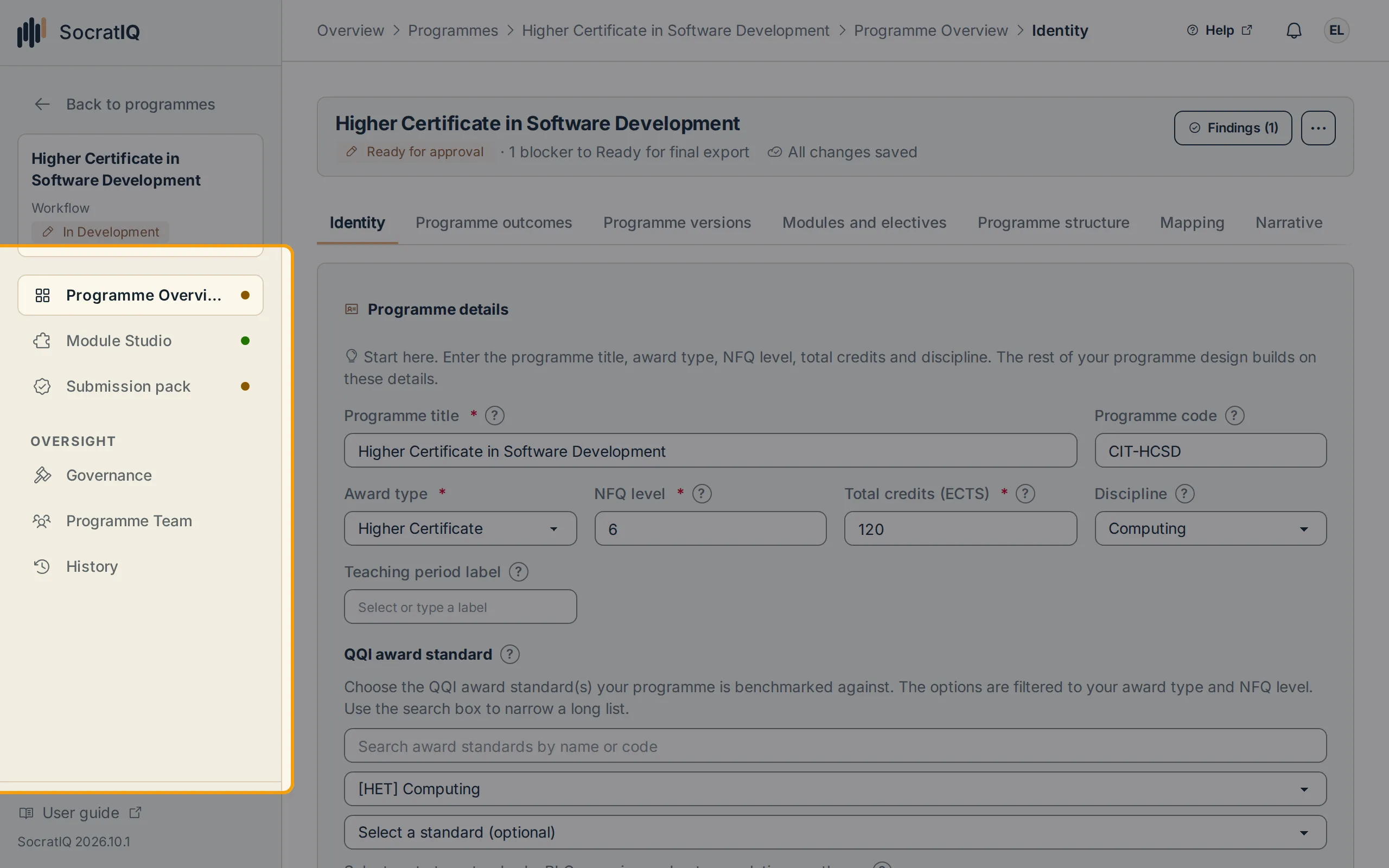Switch to Modules and electives tab

pos(864,223)
